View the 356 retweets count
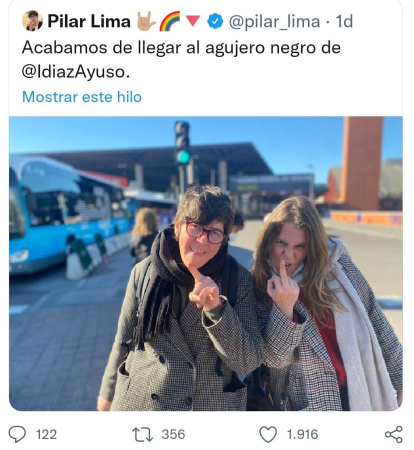This screenshot has height=450, width=414. click(x=173, y=435)
